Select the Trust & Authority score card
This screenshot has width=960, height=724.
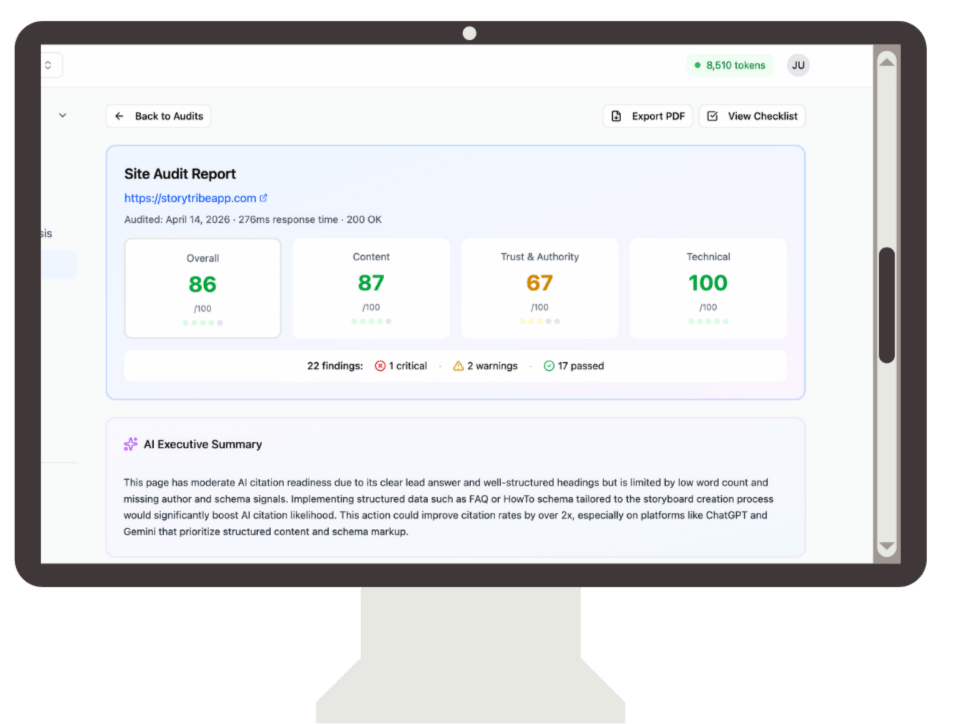(x=539, y=288)
